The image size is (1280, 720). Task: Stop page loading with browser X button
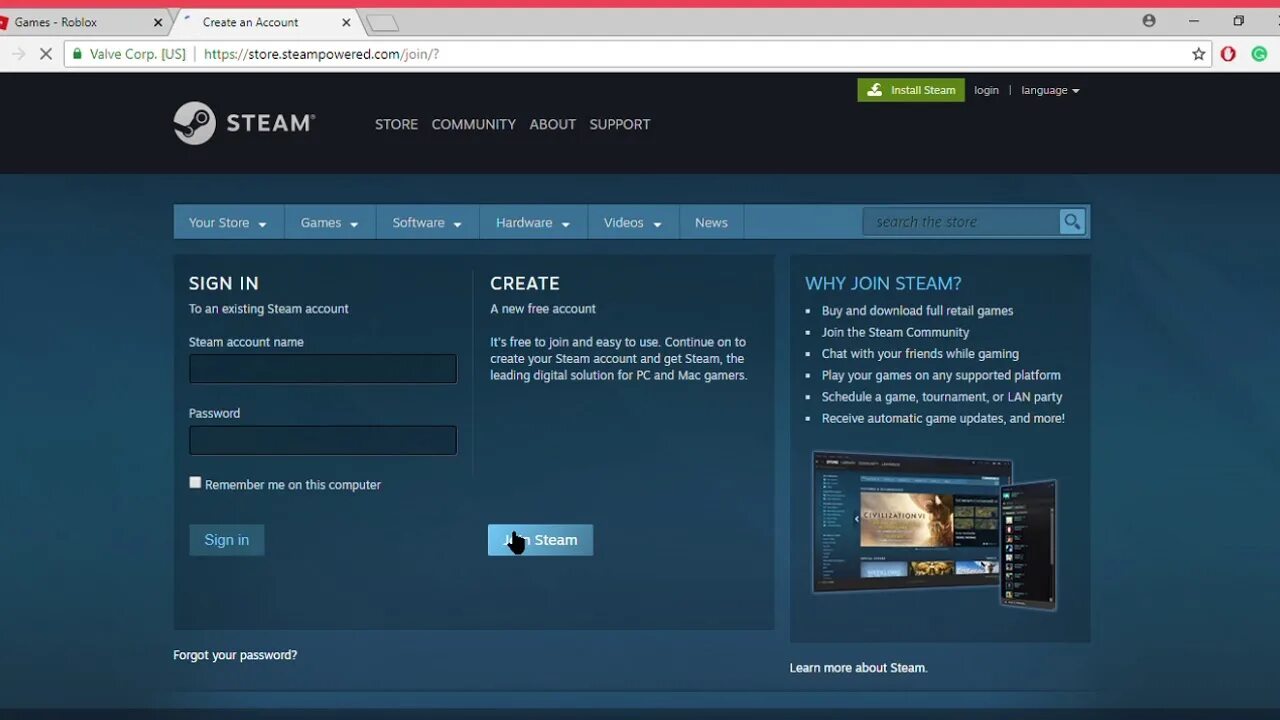tap(45, 54)
